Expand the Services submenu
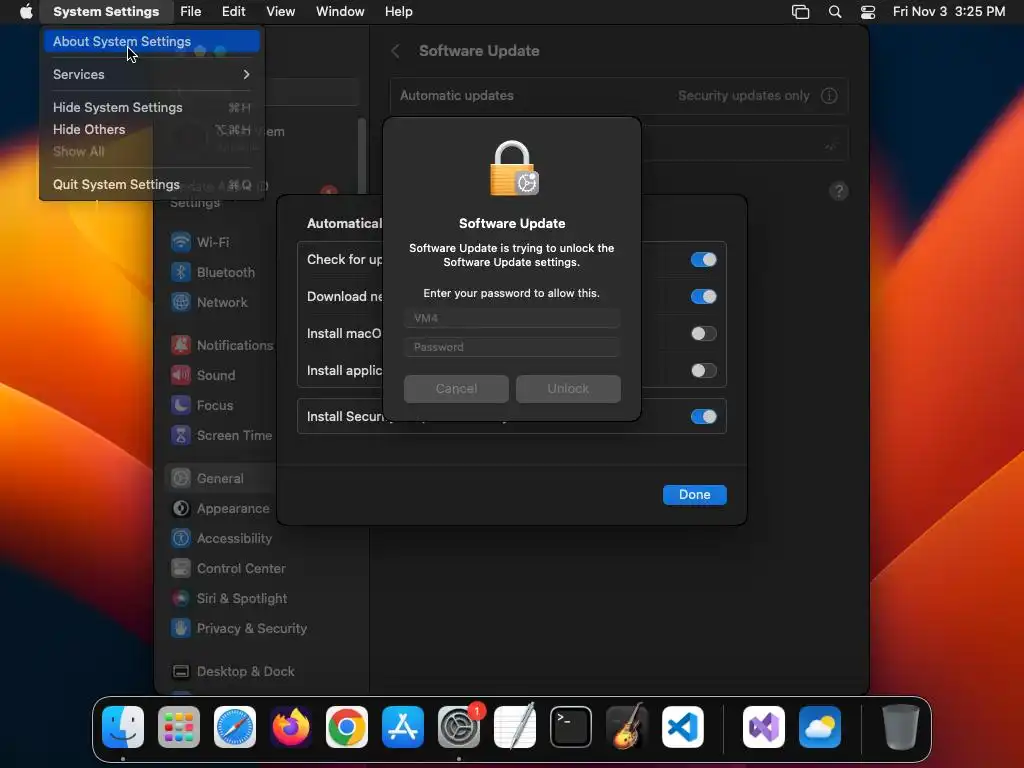Screen dimensions: 1024x768 point(152,74)
